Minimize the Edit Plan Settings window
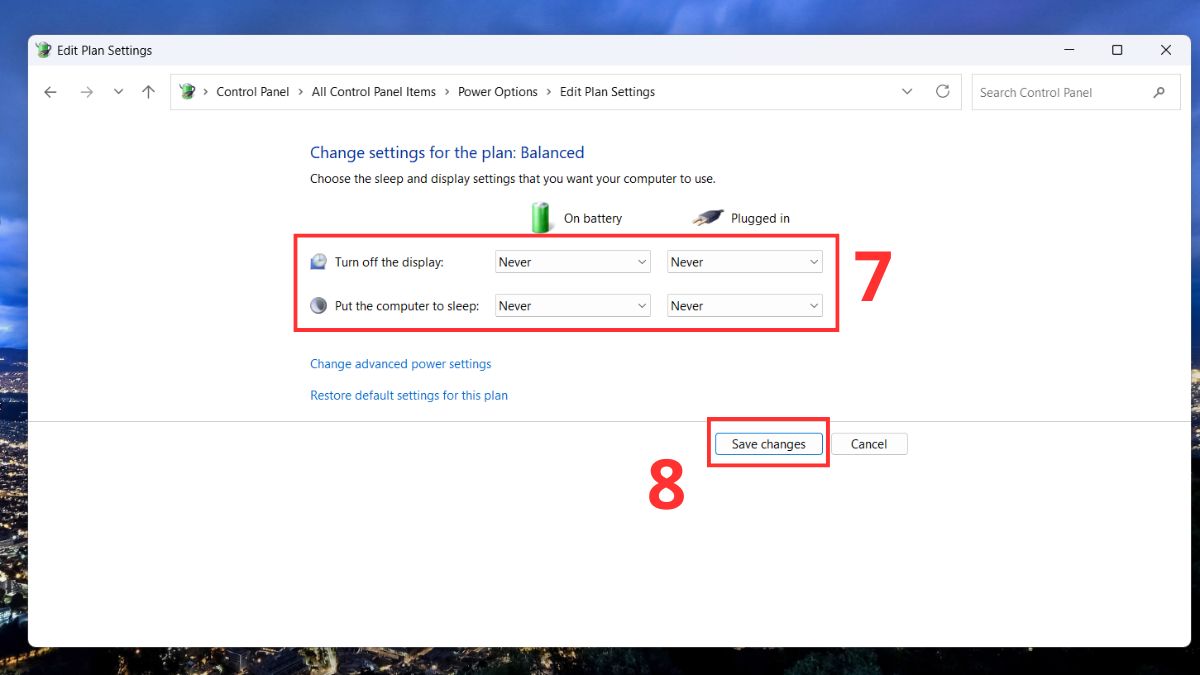This screenshot has height=675, width=1200. click(1069, 50)
